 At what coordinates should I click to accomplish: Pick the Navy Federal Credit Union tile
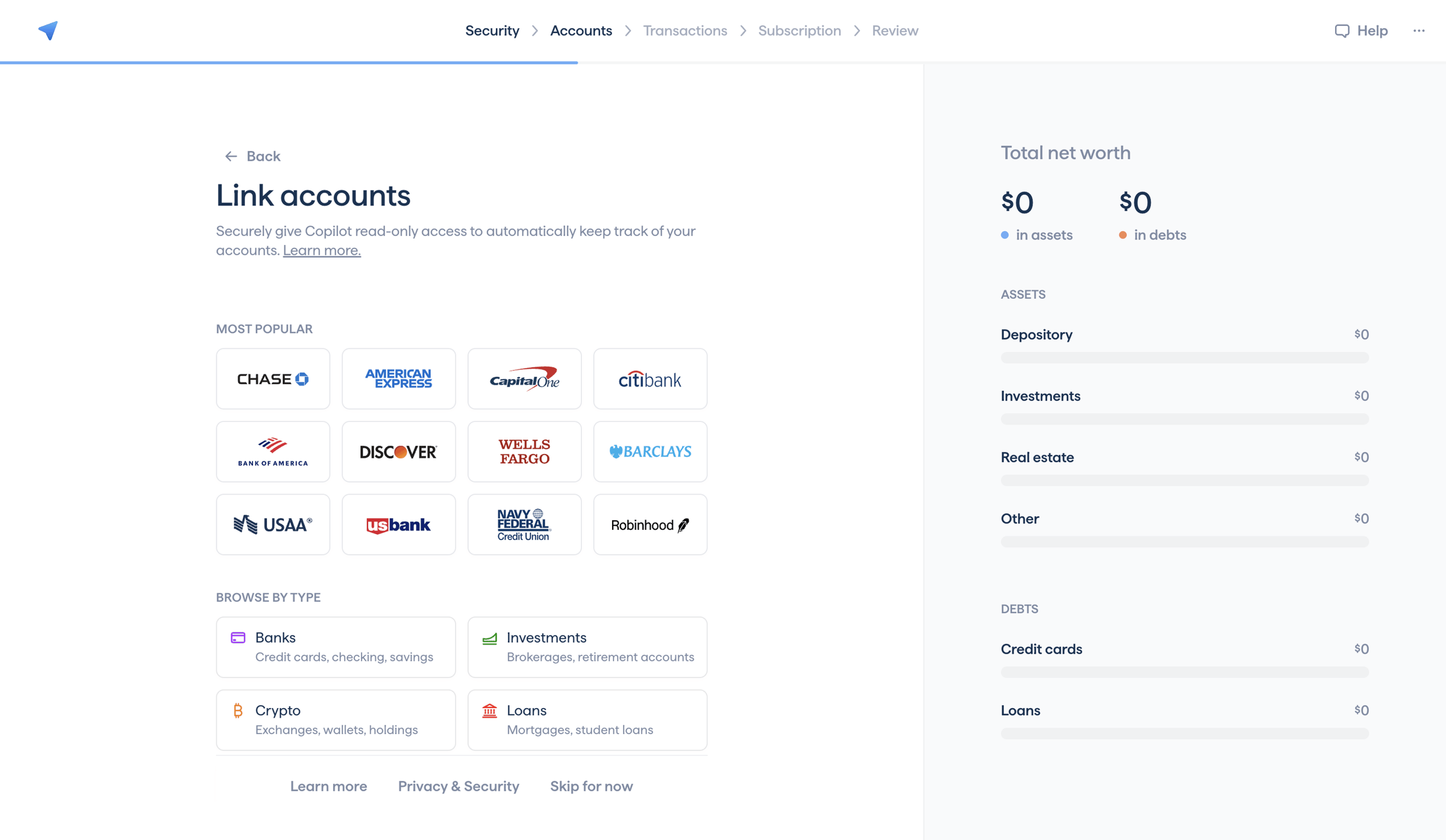pos(525,524)
